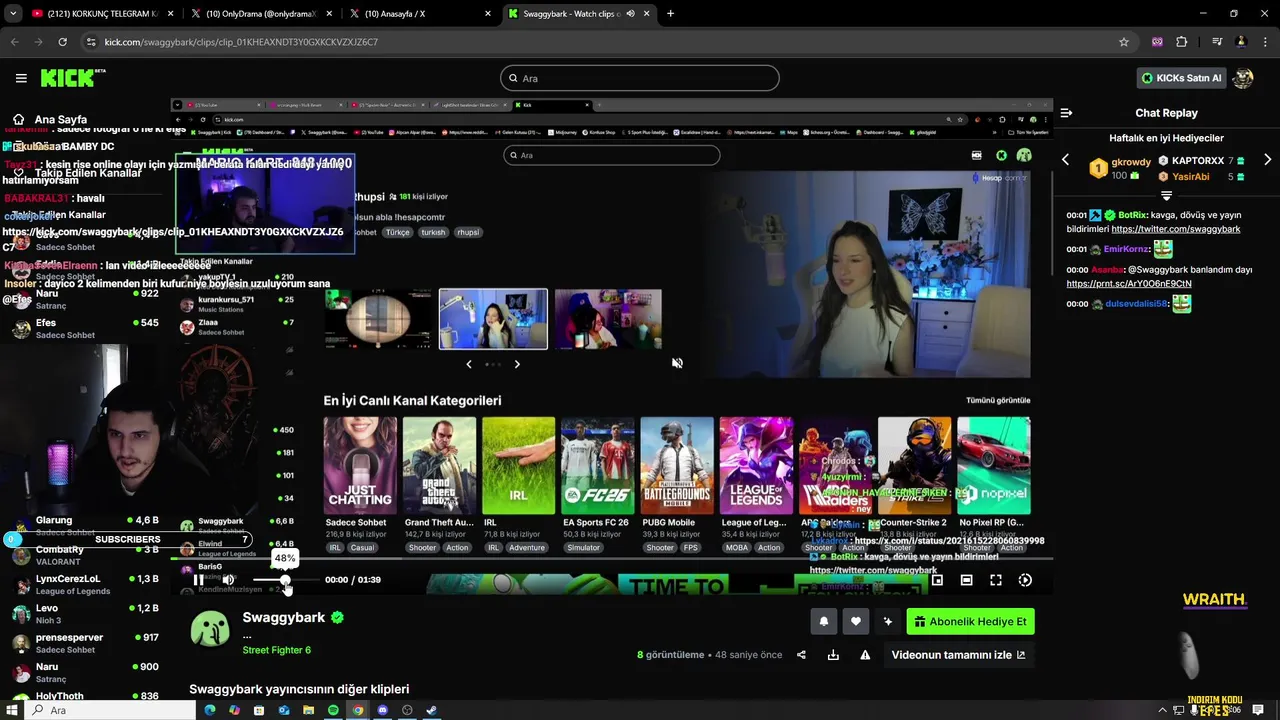The image size is (1280, 720).
Task: Enable notifications bell for Swaggybark
Action: tap(823, 621)
